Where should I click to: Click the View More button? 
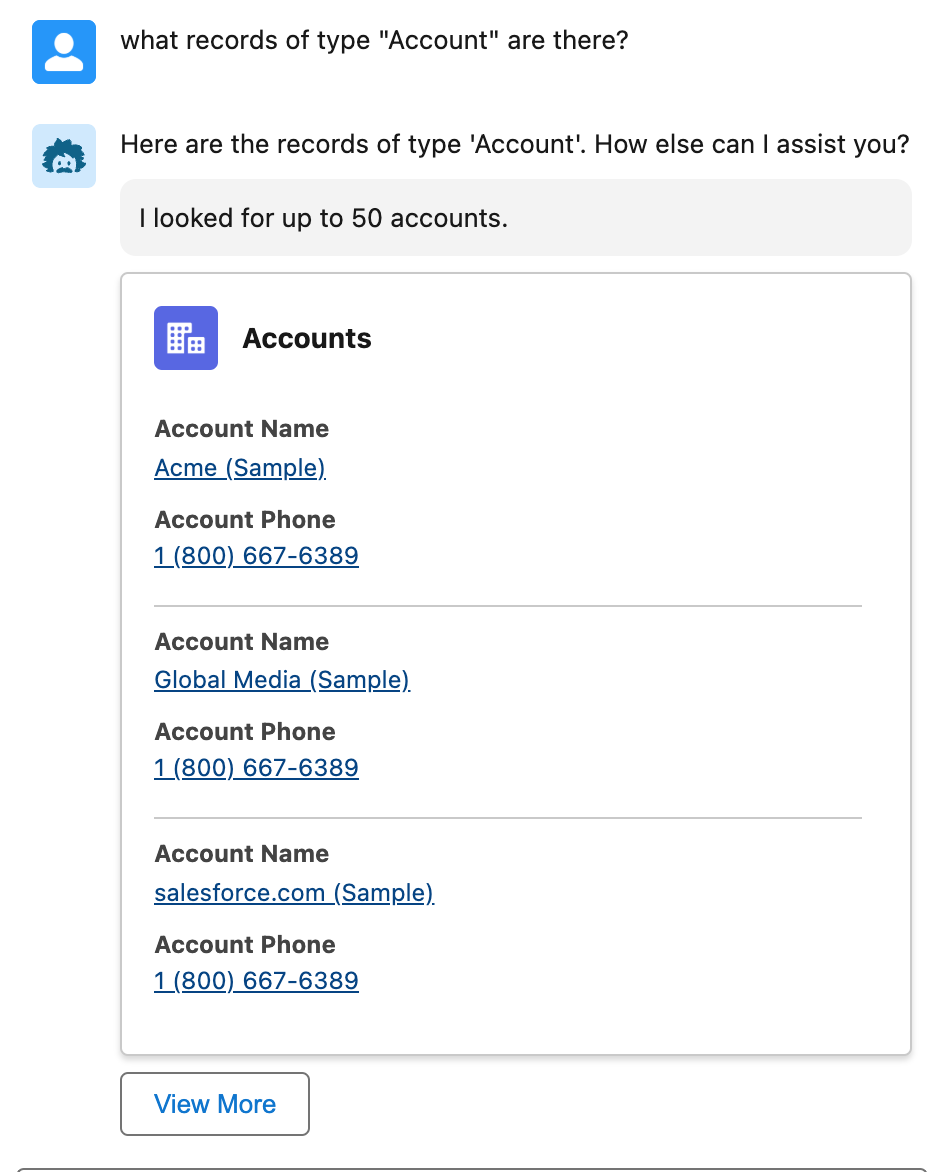(215, 1104)
